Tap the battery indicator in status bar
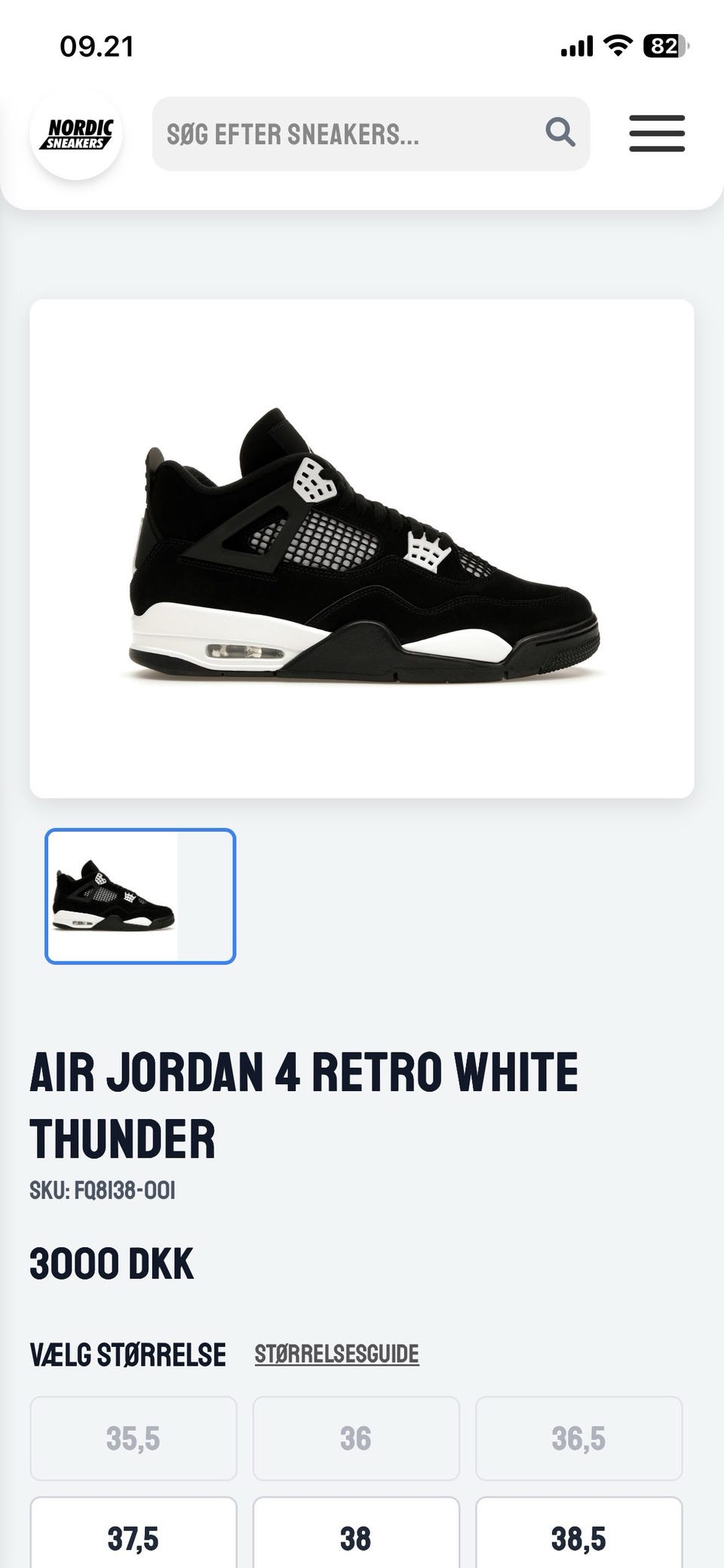Image resolution: width=724 pixels, height=1568 pixels. [x=666, y=47]
